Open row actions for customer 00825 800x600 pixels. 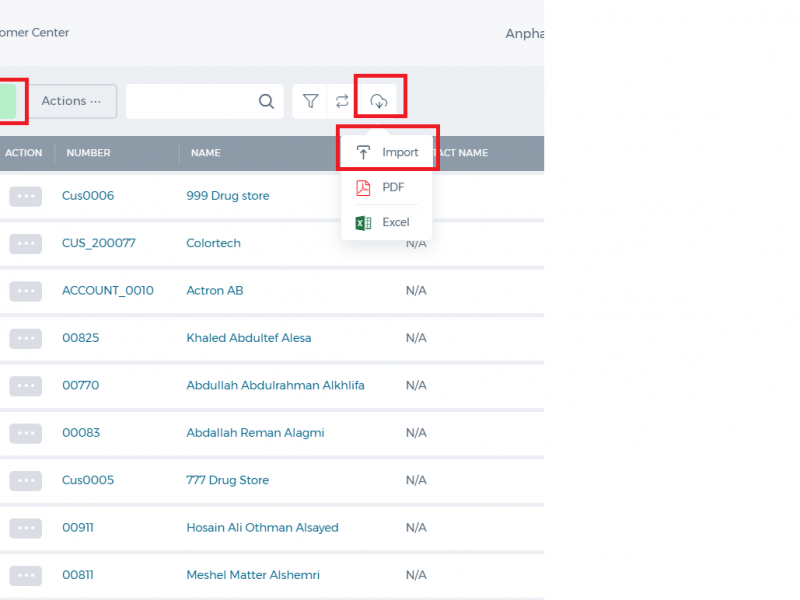(x=26, y=338)
